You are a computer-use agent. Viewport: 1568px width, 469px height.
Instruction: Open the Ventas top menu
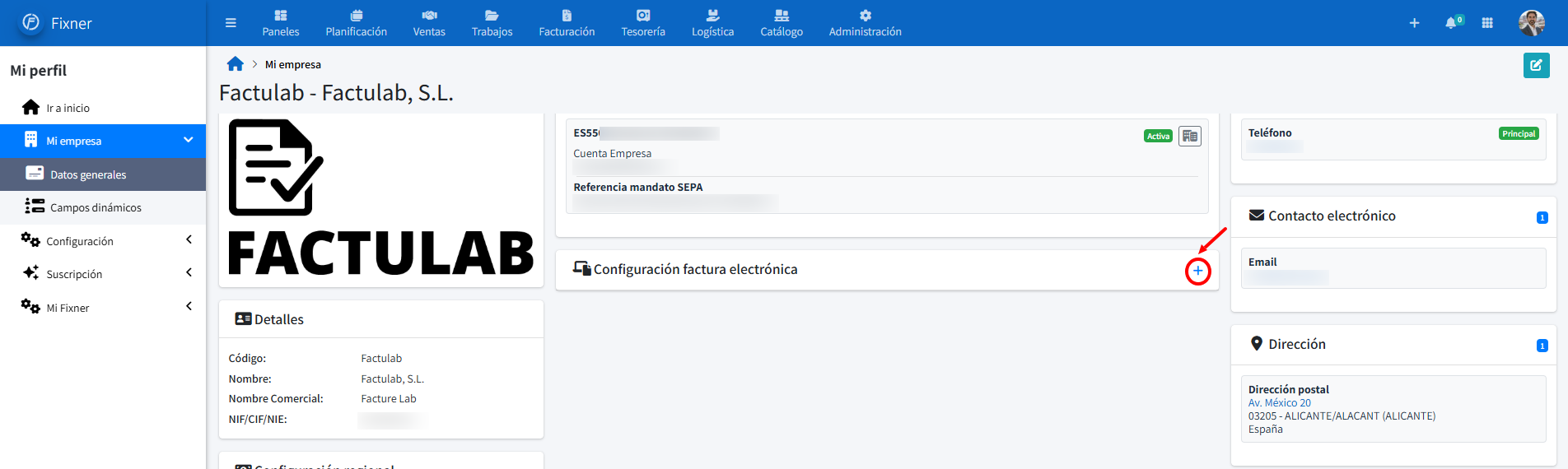point(429,23)
